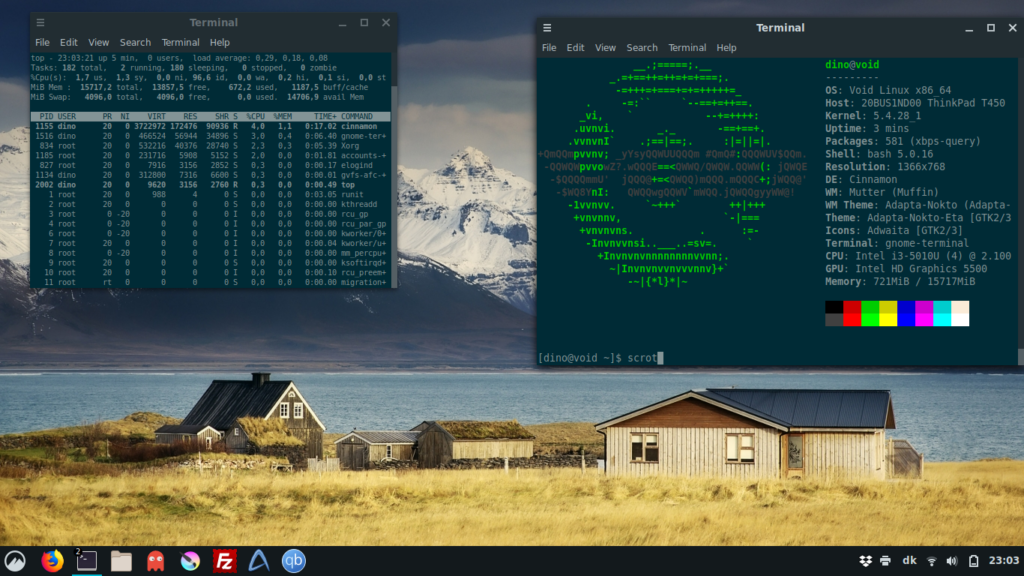The width and height of the screenshot is (1024, 576).
Task: Open hamburger menu in left Terminal
Action: (x=40, y=23)
